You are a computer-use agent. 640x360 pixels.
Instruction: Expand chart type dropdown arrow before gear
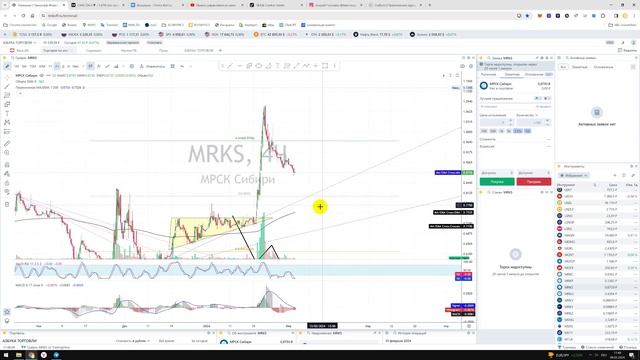click(124, 66)
